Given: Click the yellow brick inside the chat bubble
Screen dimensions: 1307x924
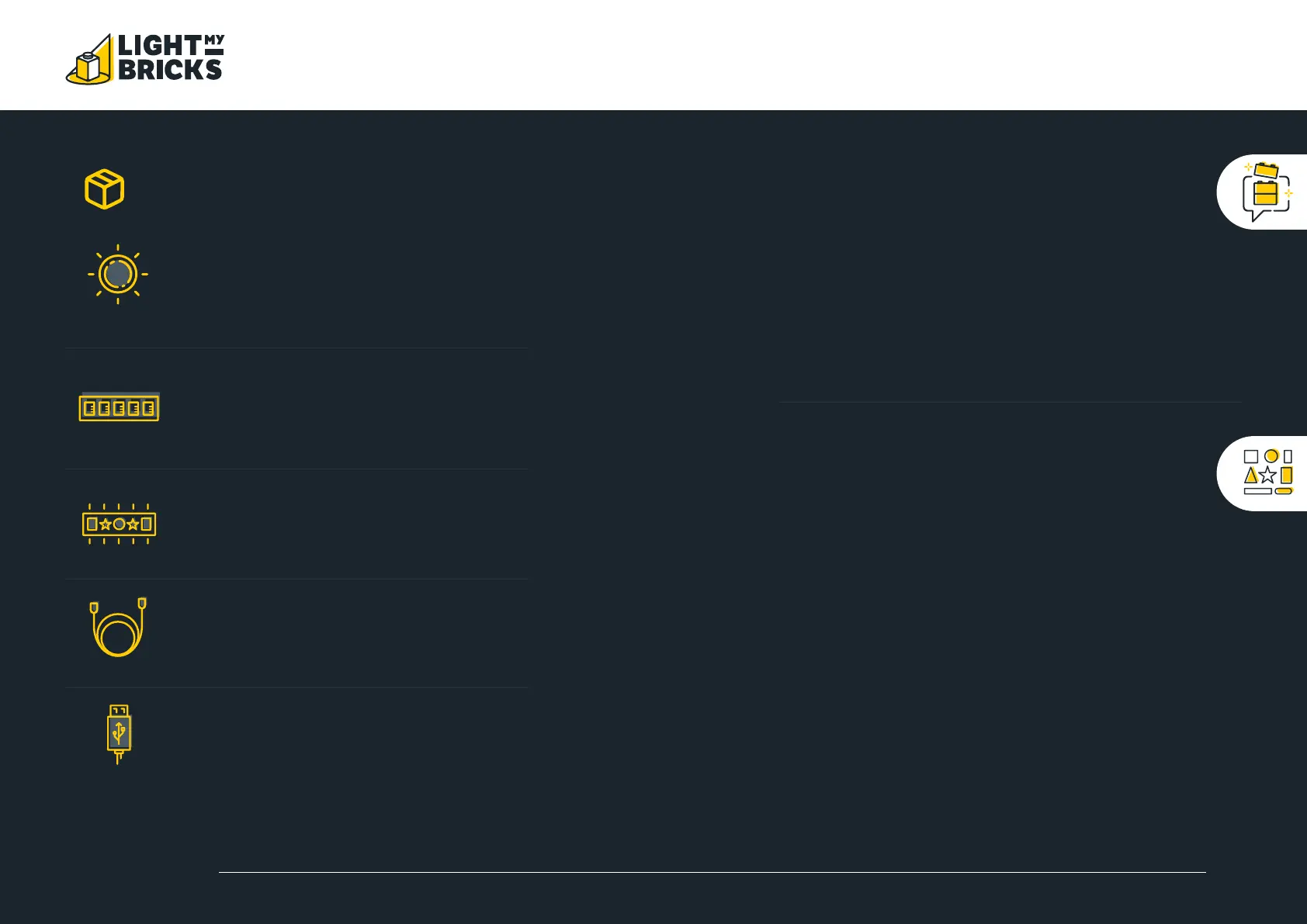Looking at the screenshot, I should point(1266,192).
